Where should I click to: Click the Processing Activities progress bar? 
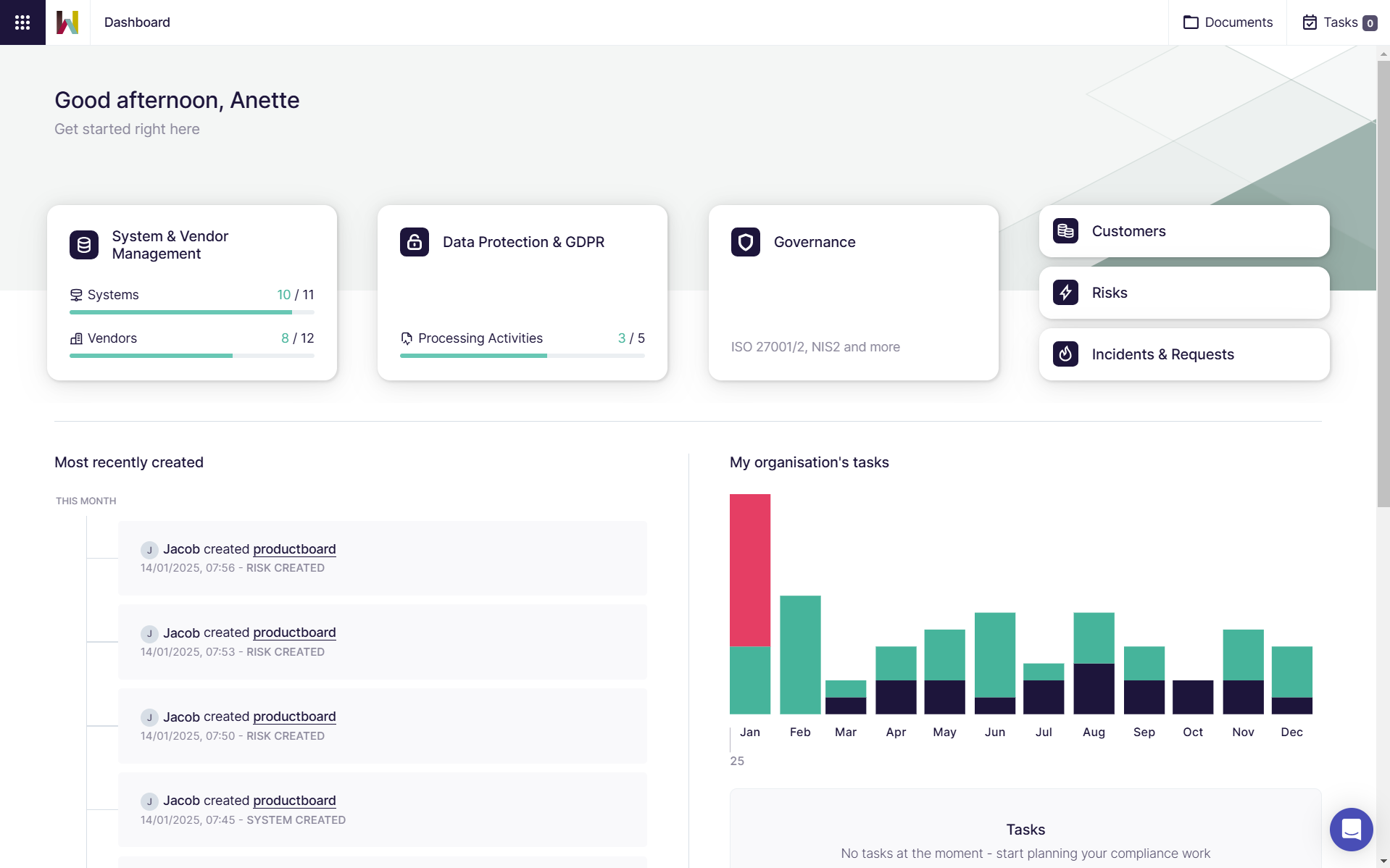(523, 356)
